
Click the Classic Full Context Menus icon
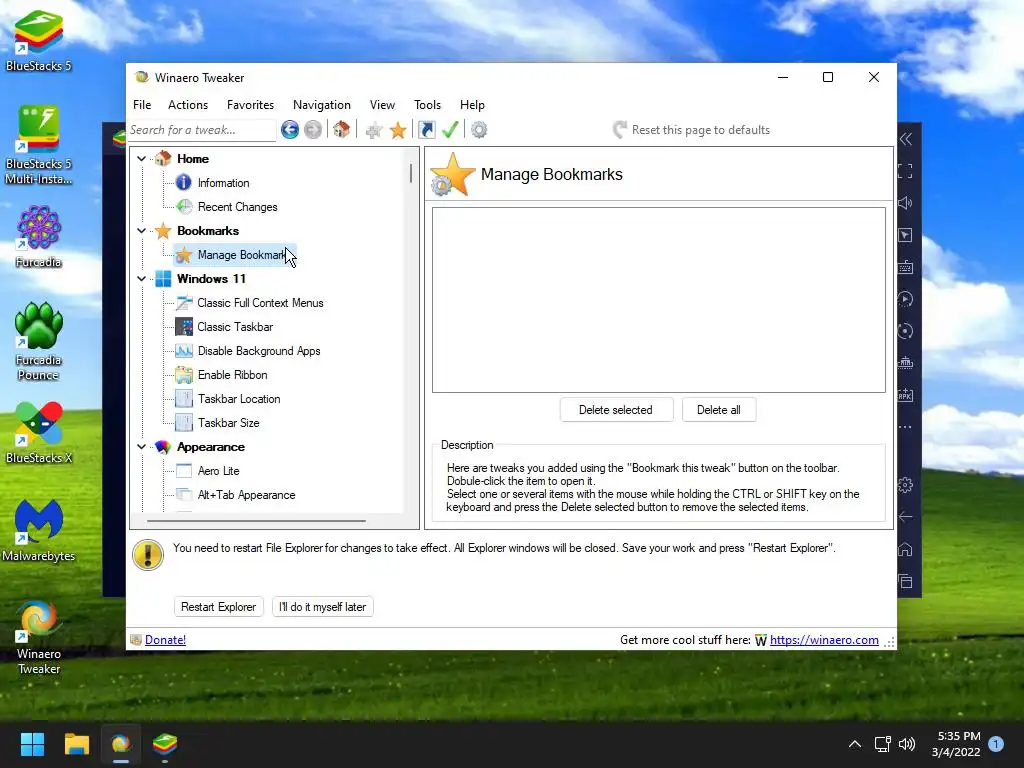coord(184,302)
